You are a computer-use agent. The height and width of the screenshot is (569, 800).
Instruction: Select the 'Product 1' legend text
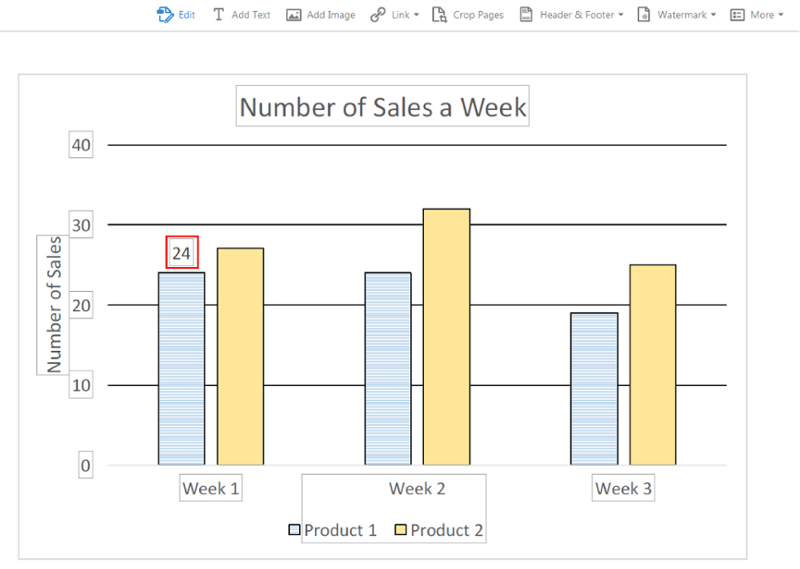pyautogui.click(x=340, y=530)
